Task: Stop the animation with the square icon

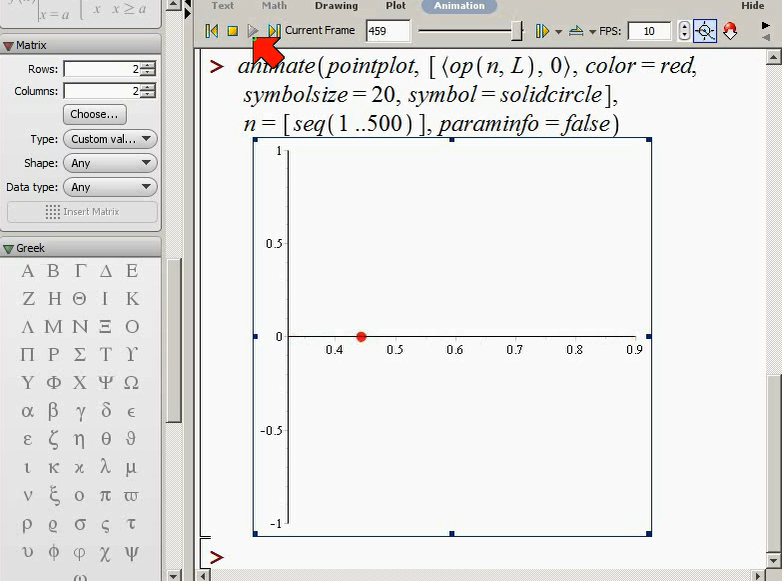Action: [x=232, y=31]
